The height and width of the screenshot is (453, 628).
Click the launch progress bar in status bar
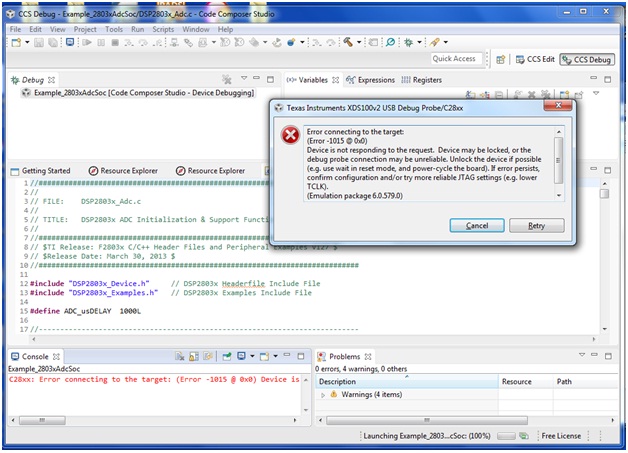(506, 436)
